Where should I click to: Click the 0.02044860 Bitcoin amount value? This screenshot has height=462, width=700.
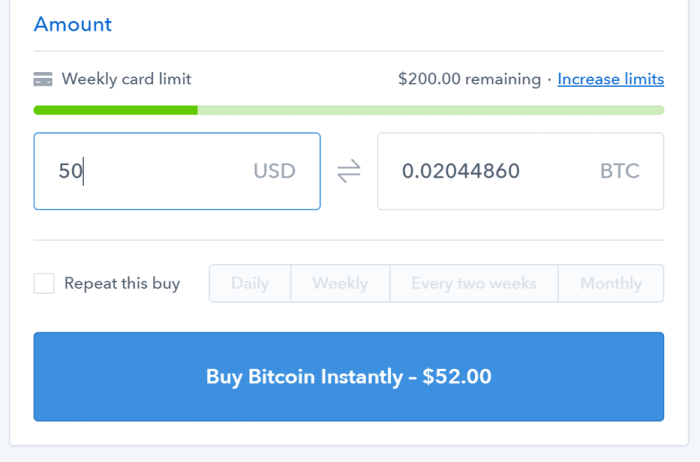pos(461,171)
